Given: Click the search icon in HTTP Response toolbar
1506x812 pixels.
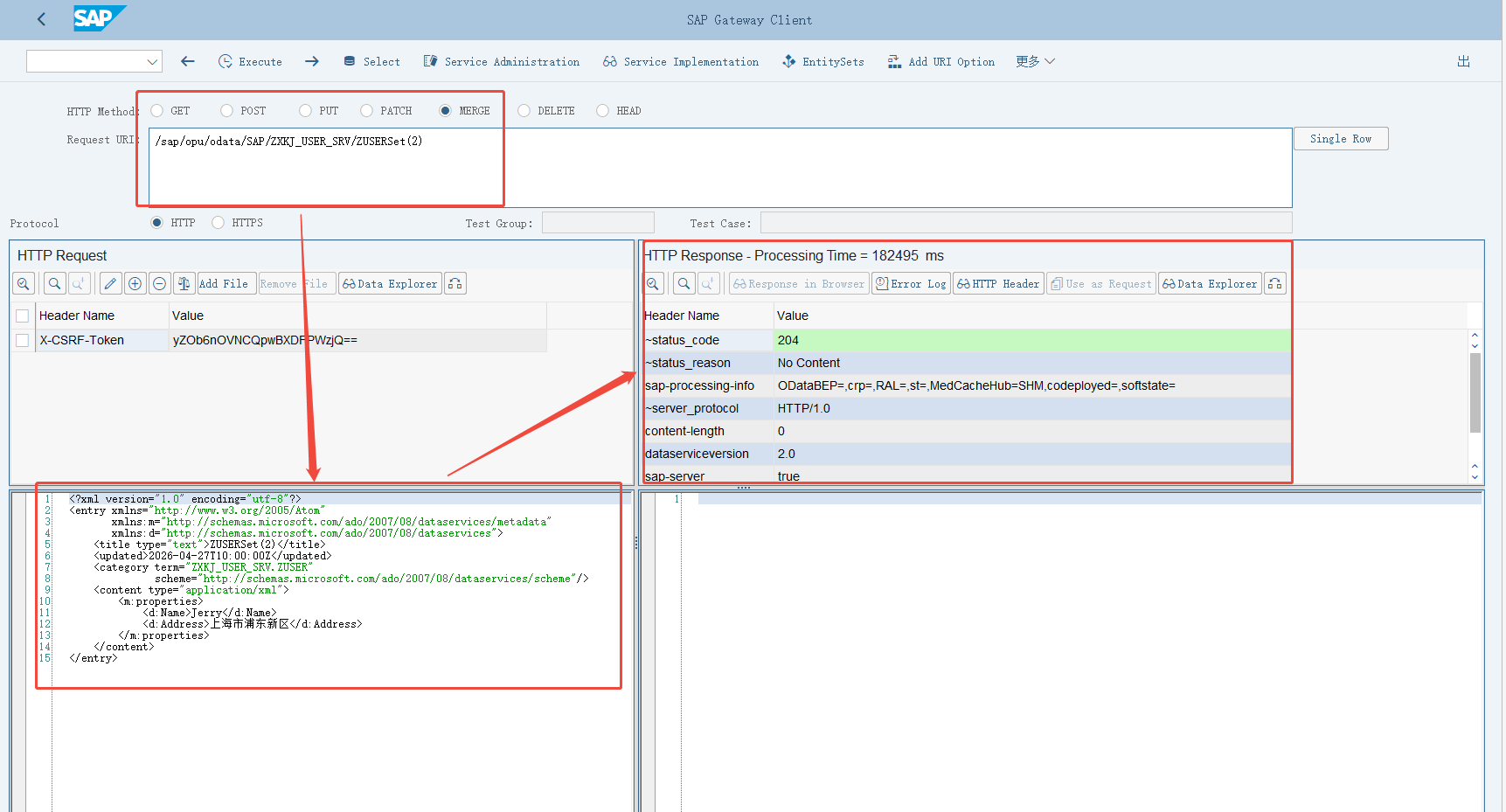Looking at the screenshot, I should click(x=684, y=283).
